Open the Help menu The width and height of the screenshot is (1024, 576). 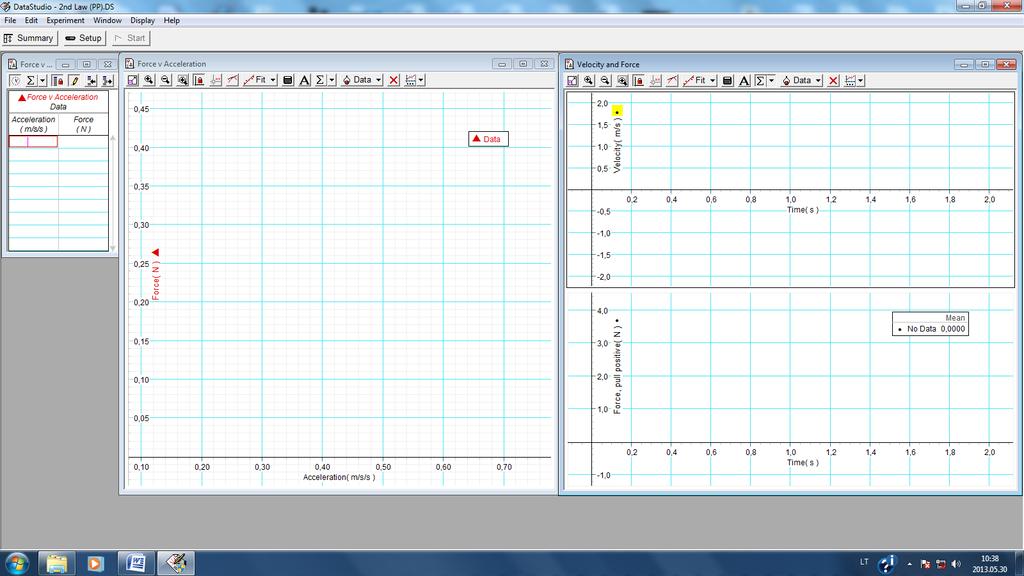point(172,20)
